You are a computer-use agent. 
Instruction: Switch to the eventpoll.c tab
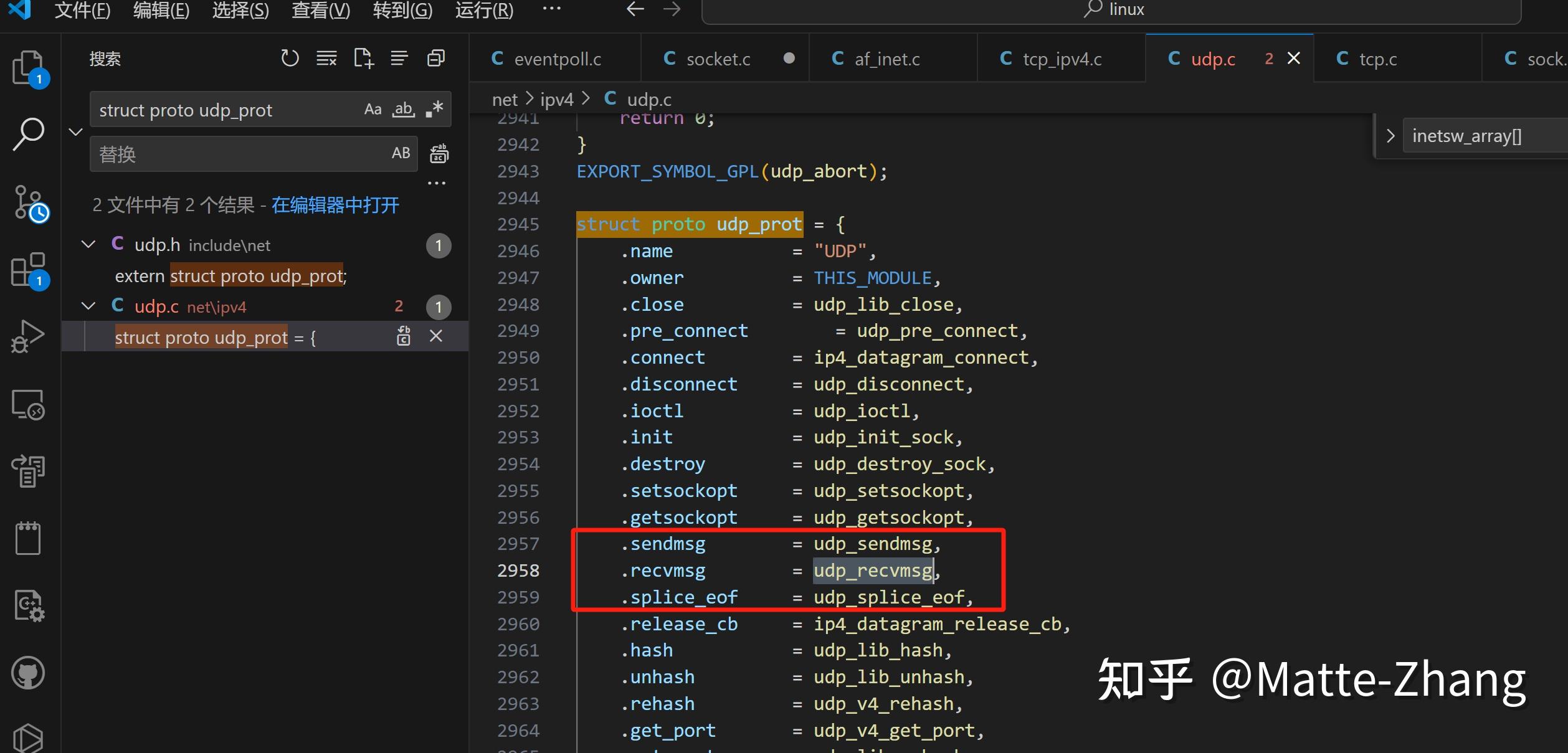point(555,59)
